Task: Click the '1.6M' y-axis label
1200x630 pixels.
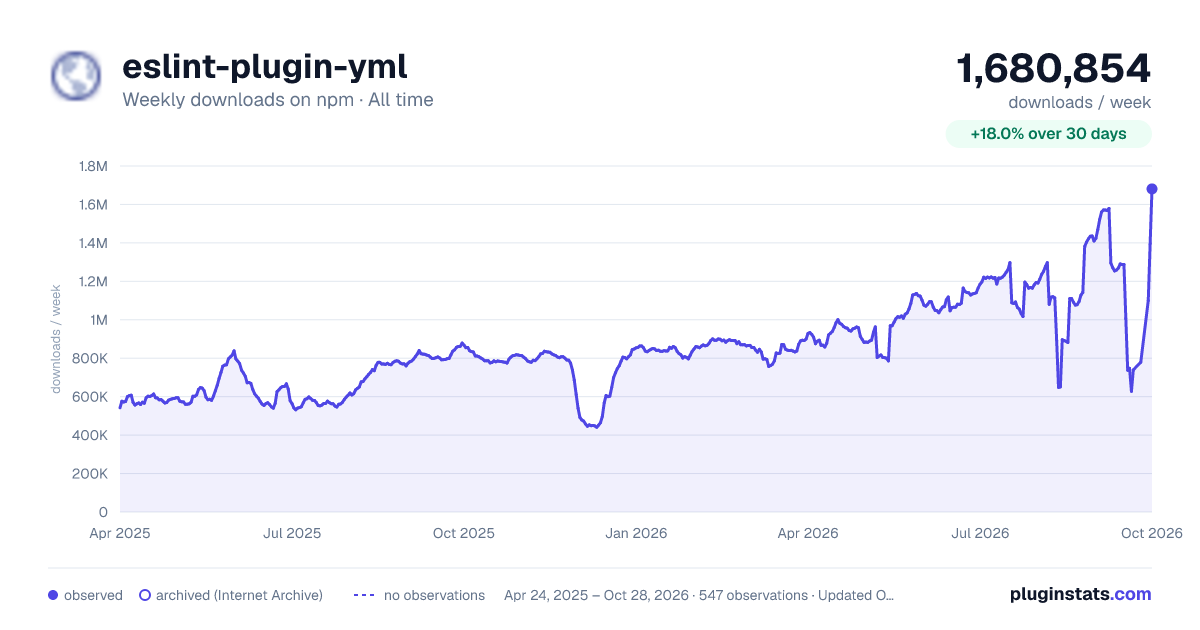Action: [92, 205]
